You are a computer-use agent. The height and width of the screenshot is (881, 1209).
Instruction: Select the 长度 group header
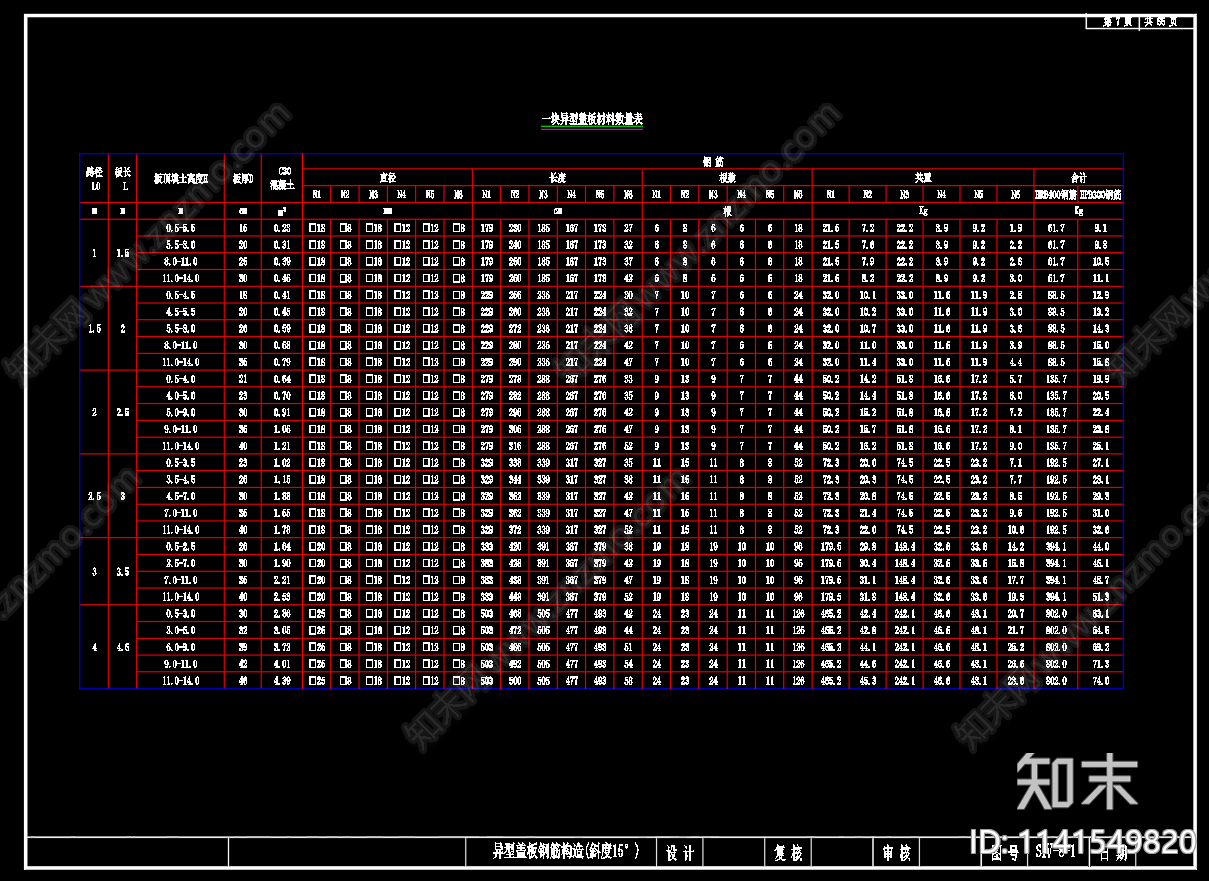click(557, 176)
